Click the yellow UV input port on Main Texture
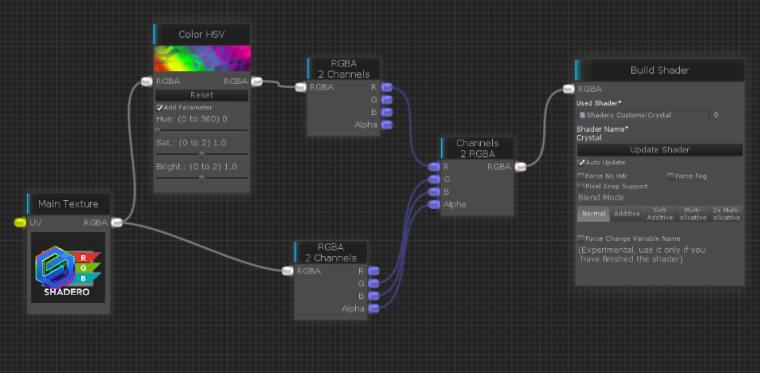Image resolution: width=760 pixels, height=373 pixels. (20, 222)
